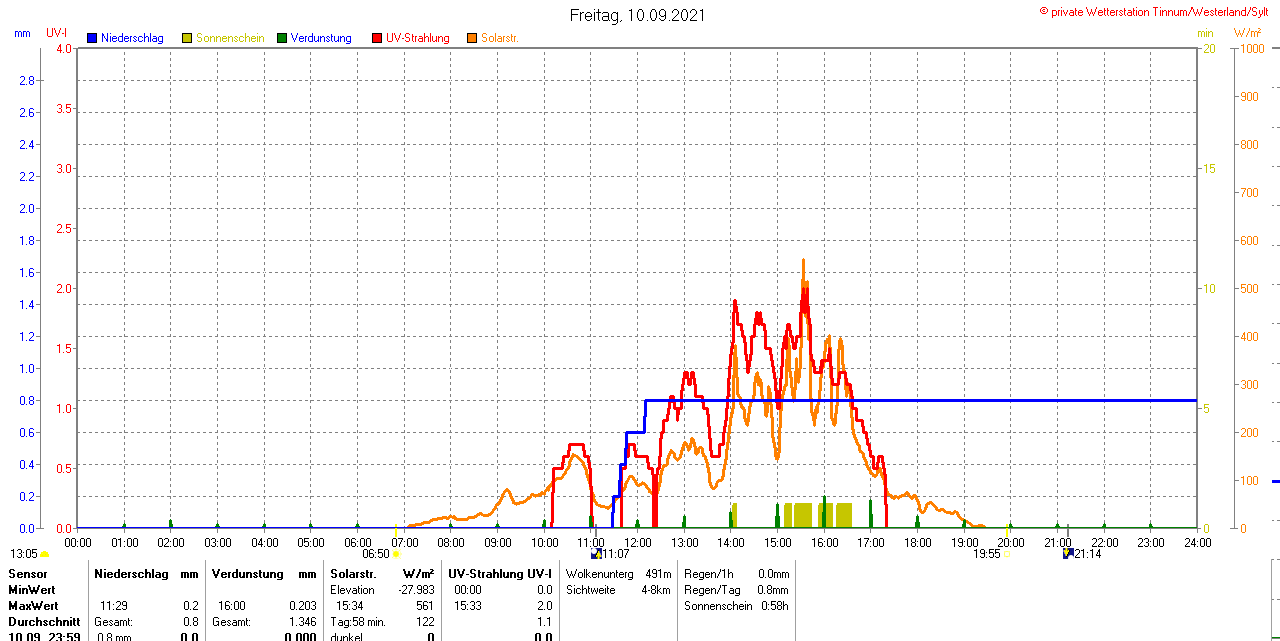Click the sunrise icon next to 06:50
The height and width of the screenshot is (641, 1280).
click(397, 554)
